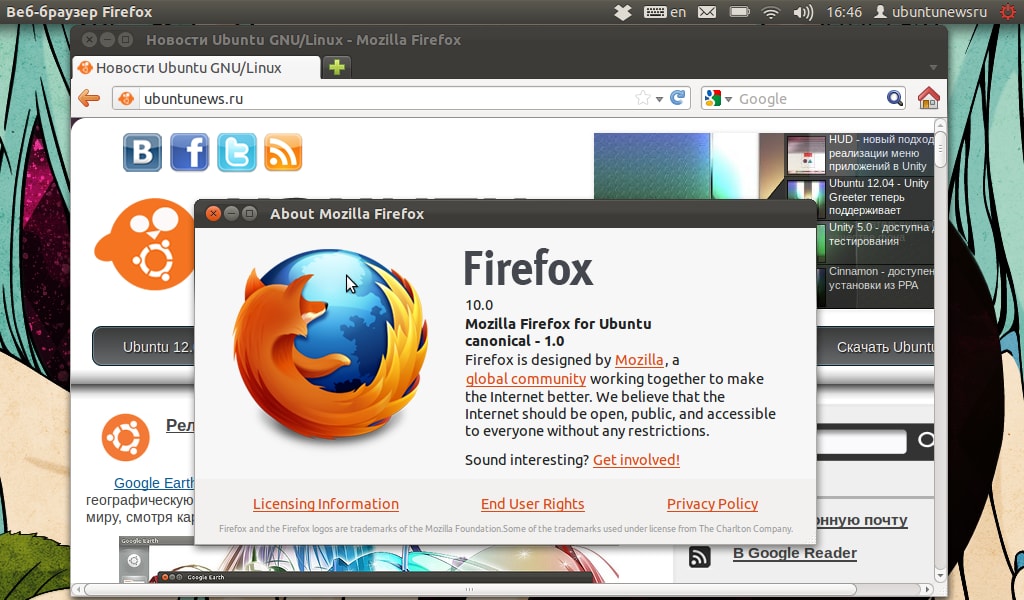The width and height of the screenshot is (1024, 600).
Task: Reload the page in Firefox
Action: point(678,98)
